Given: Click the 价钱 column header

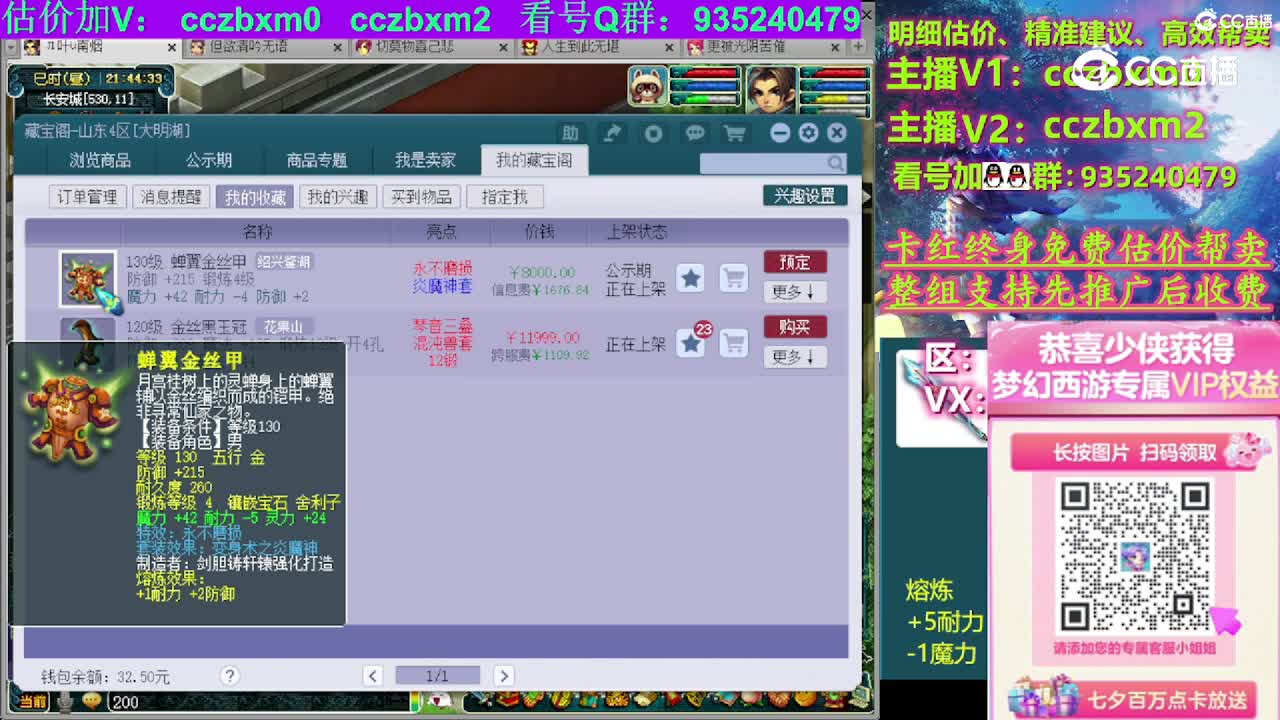Looking at the screenshot, I should (539, 232).
